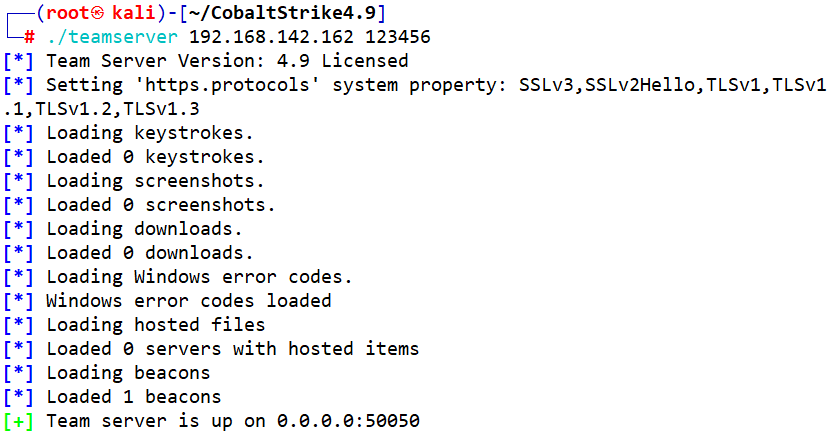833x434 pixels.
Task: Click the 0.0.0.0:50050 address text
Action: pos(348,421)
